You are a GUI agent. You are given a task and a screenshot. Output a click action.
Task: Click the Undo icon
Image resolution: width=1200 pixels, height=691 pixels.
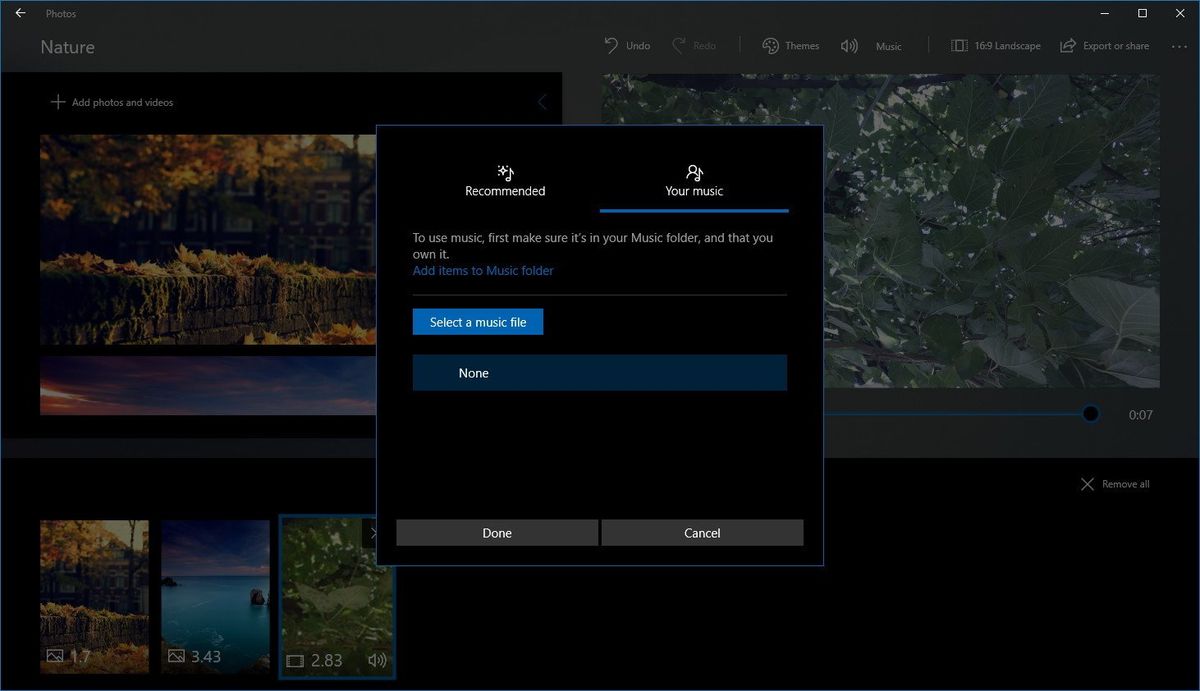(612, 45)
